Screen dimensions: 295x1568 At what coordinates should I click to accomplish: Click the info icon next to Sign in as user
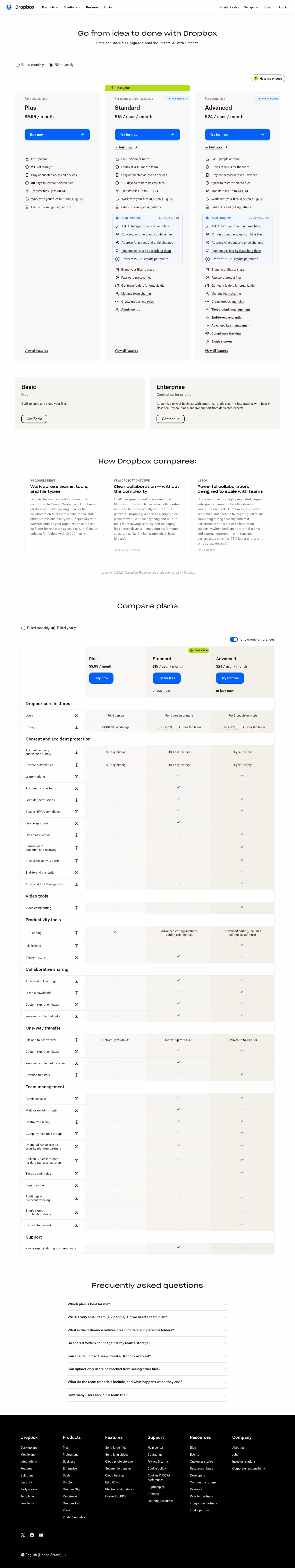point(76,1185)
